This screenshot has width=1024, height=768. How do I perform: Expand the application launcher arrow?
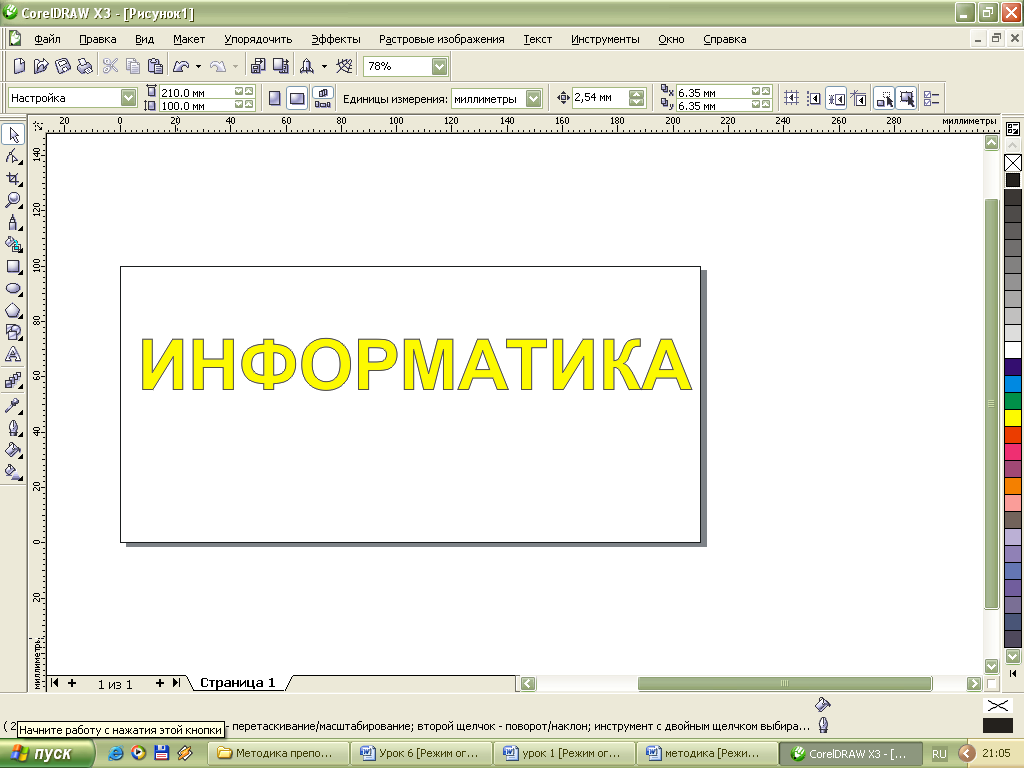[x=325, y=66]
